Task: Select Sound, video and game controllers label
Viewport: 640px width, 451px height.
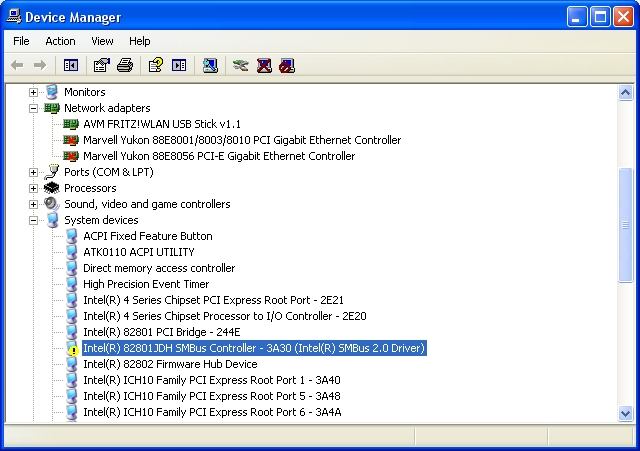Action: pyautogui.click(x=147, y=204)
